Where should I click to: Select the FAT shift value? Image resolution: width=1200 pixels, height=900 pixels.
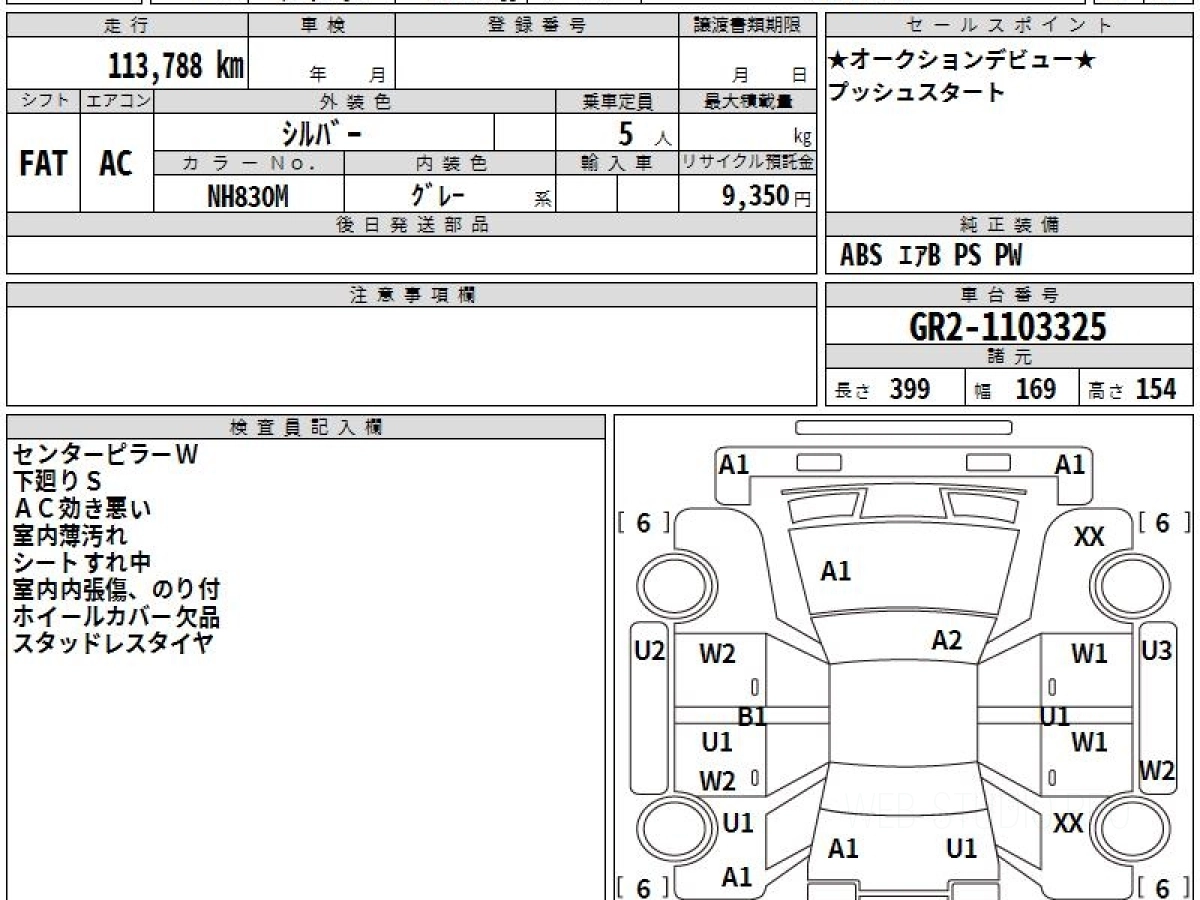point(43,164)
